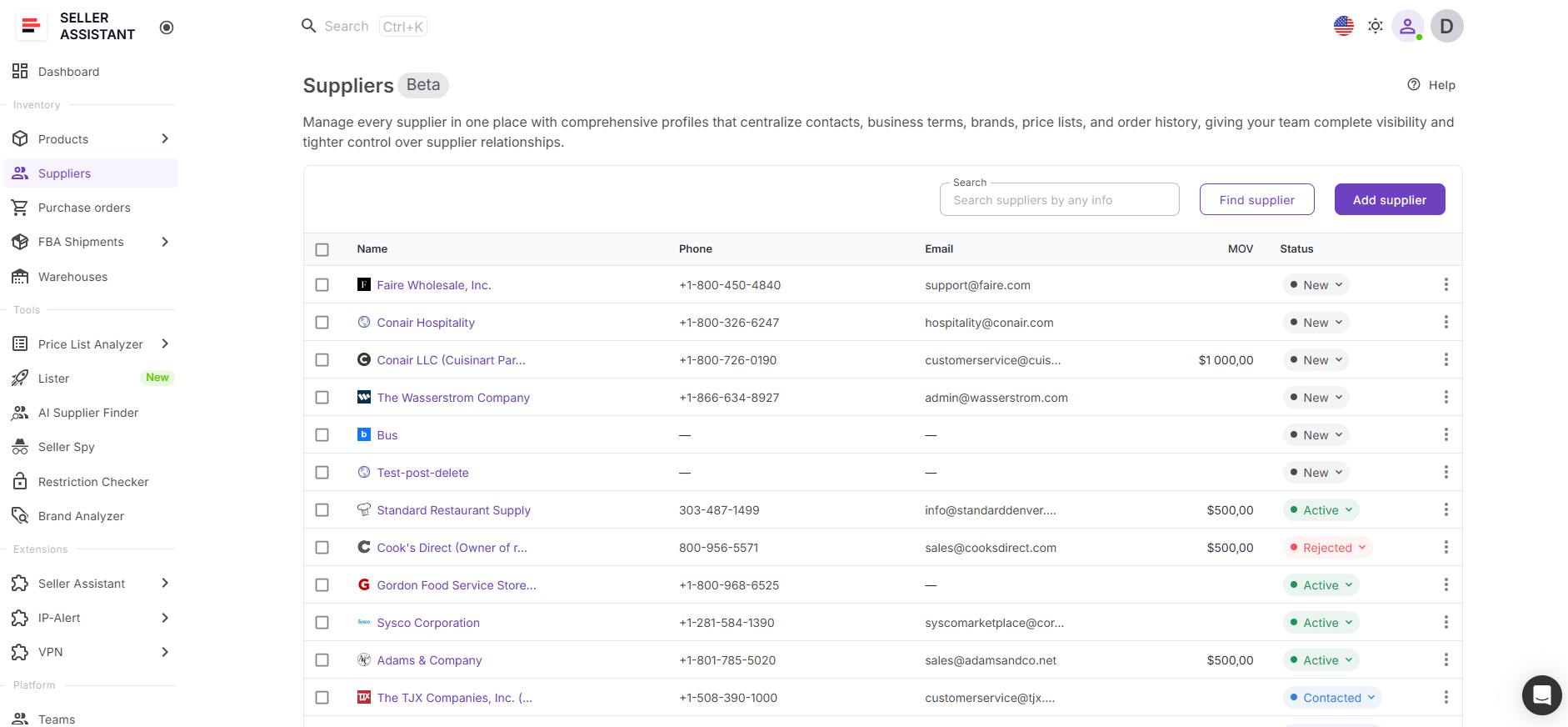This screenshot has width=1568, height=727.
Task: Open the chat support bubble
Action: (1542, 695)
